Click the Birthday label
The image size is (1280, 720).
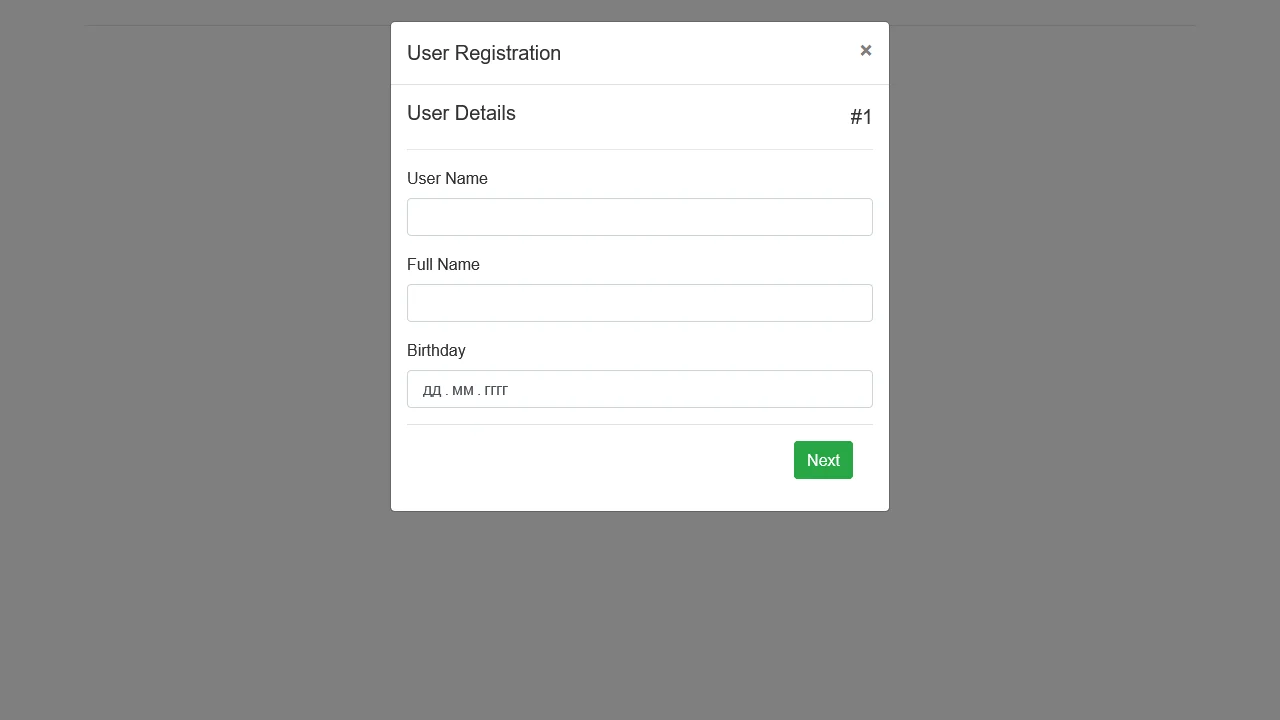point(436,350)
